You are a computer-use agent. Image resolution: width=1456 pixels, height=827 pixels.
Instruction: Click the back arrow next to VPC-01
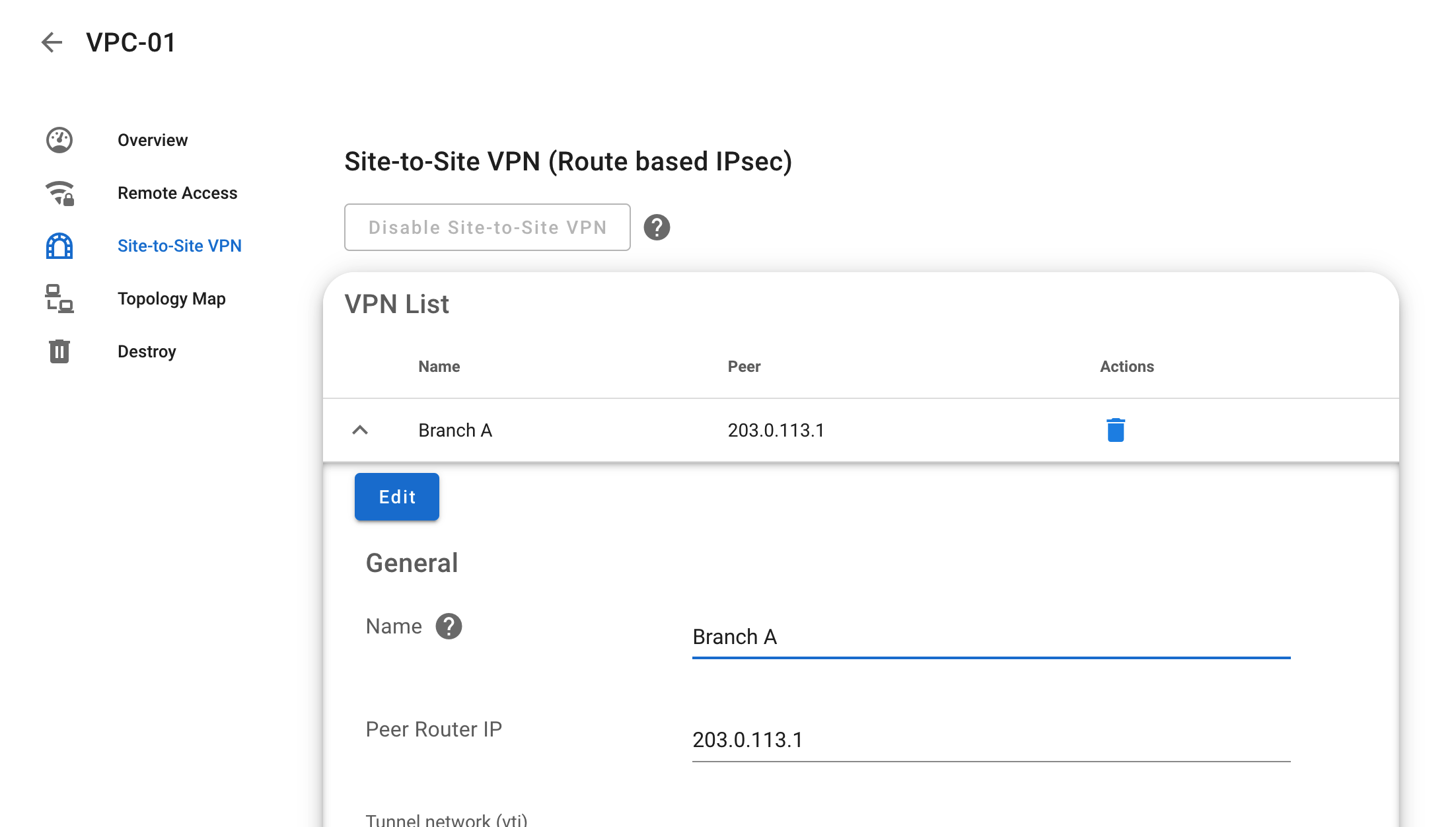[52, 42]
